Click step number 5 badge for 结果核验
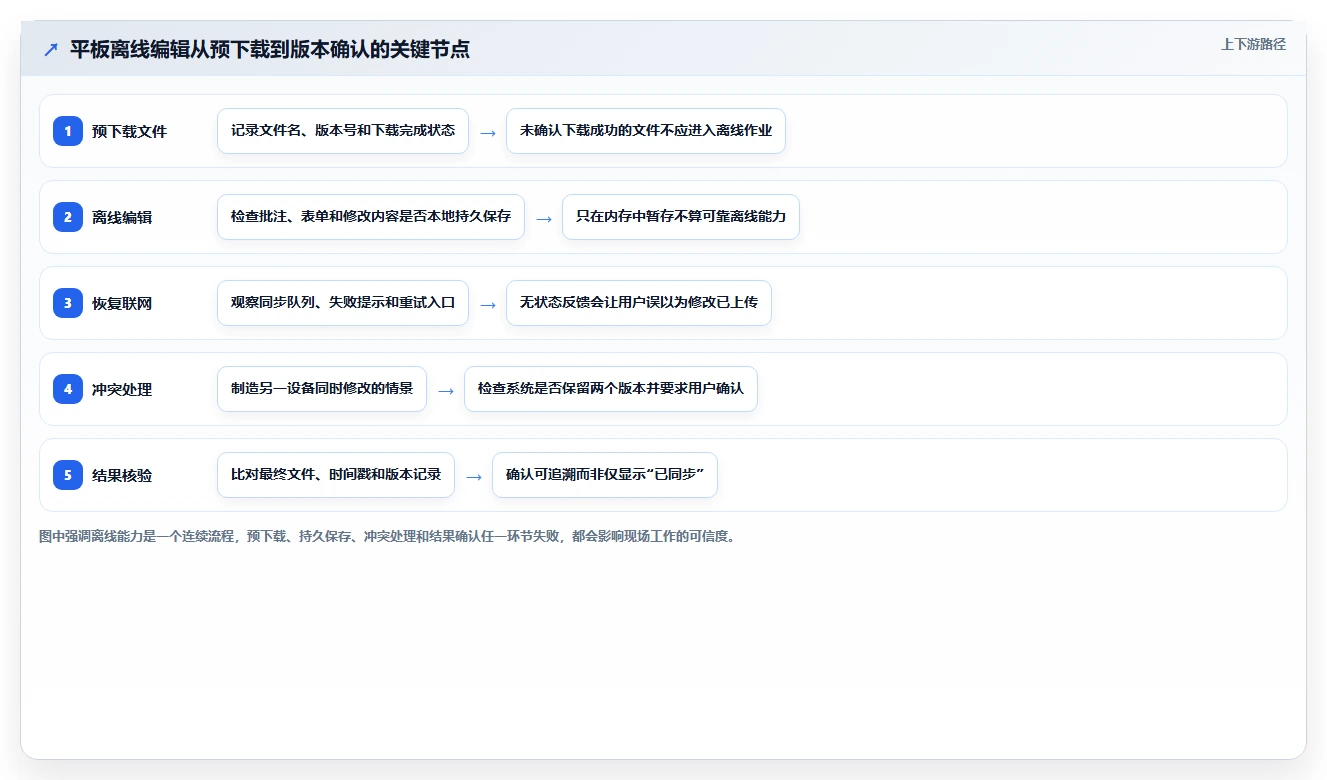 (68, 474)
